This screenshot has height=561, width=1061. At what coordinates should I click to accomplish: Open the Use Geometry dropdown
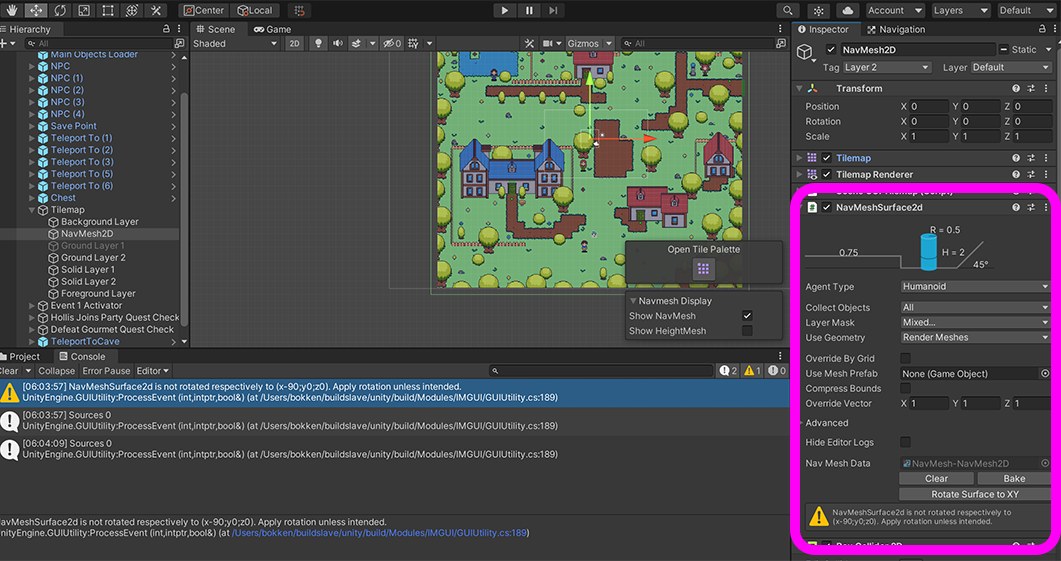(974, 338)
